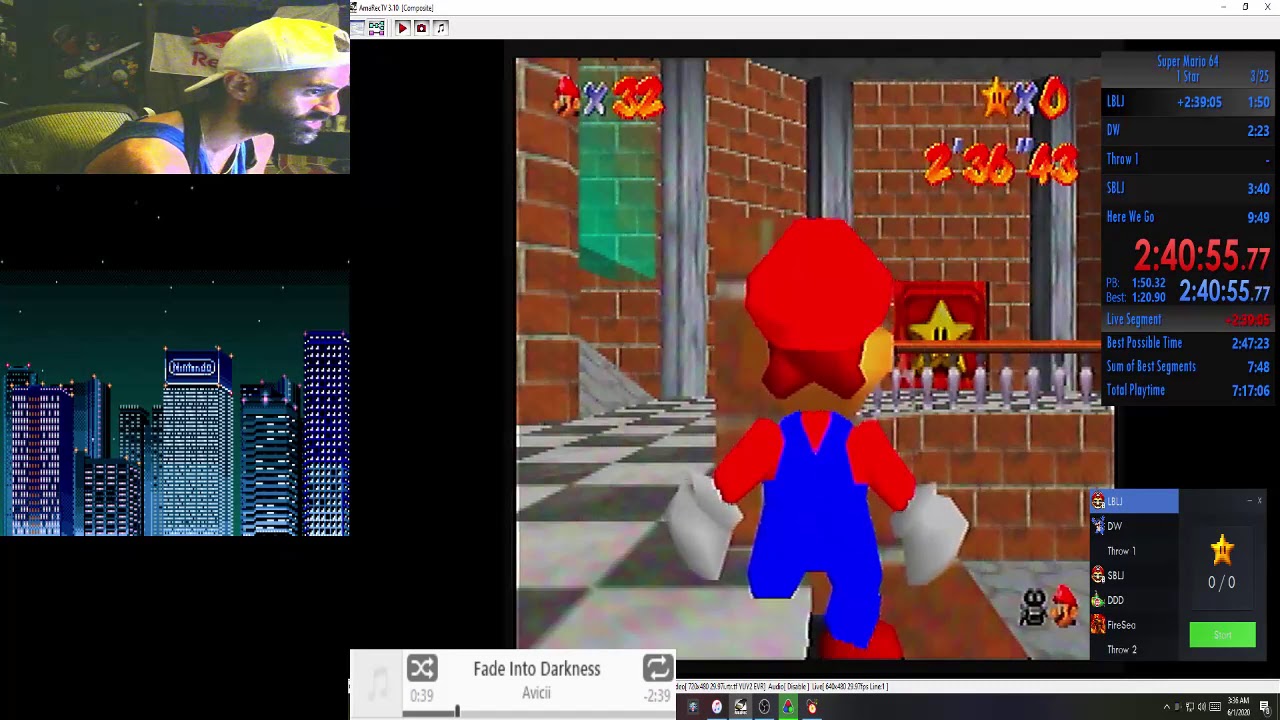Select Throw 2 in the star tracker

pos(1134,650)
